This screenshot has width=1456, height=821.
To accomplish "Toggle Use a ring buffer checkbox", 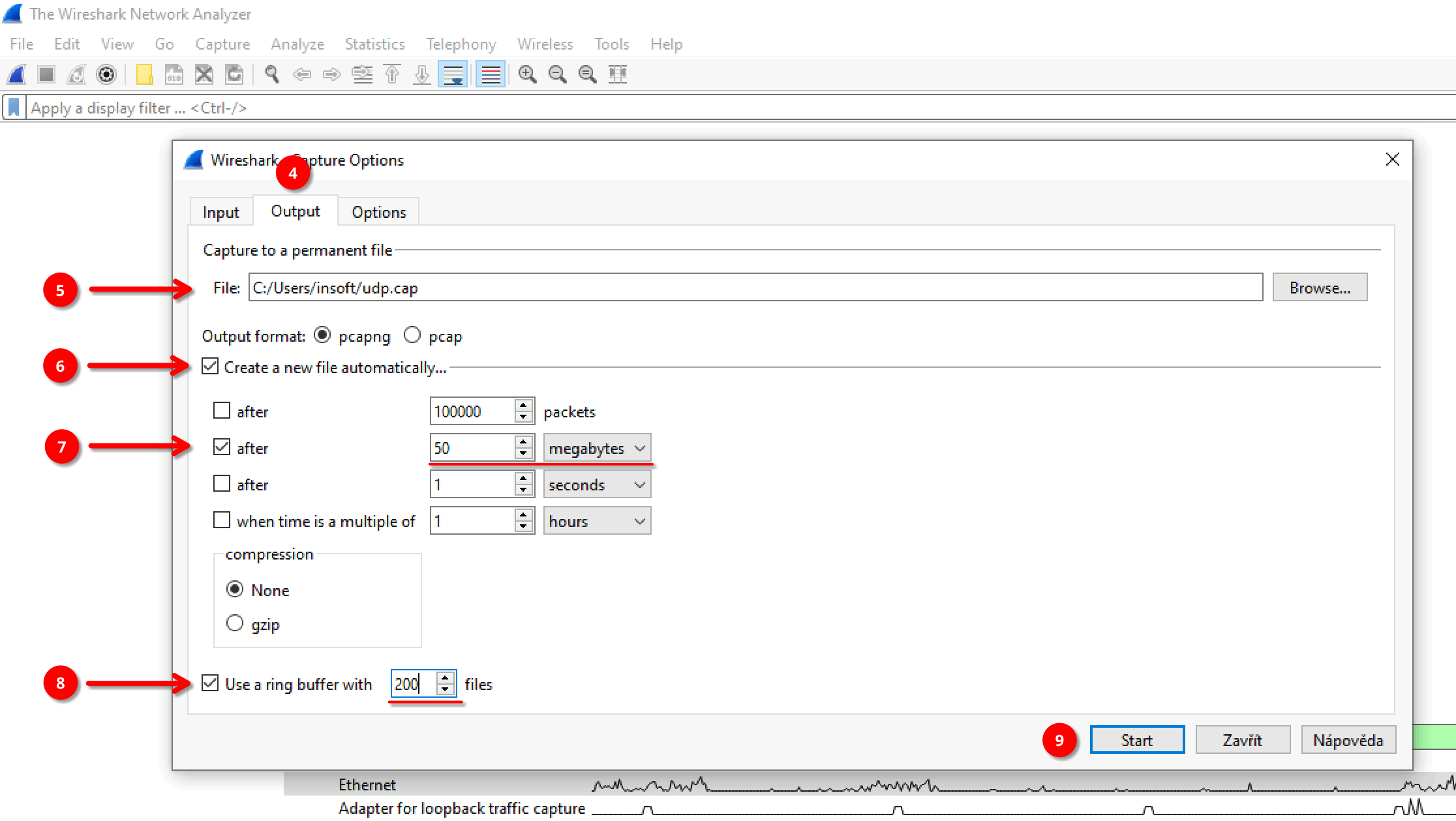I will click(x=210, y=683).
